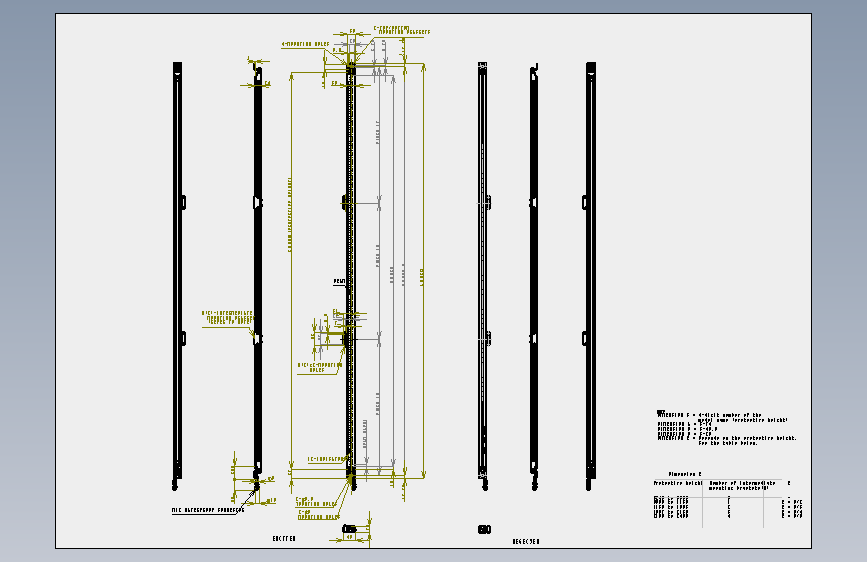The image size is (867, 562).
Task: Select the RECEIVER view label
Action: 526,542
